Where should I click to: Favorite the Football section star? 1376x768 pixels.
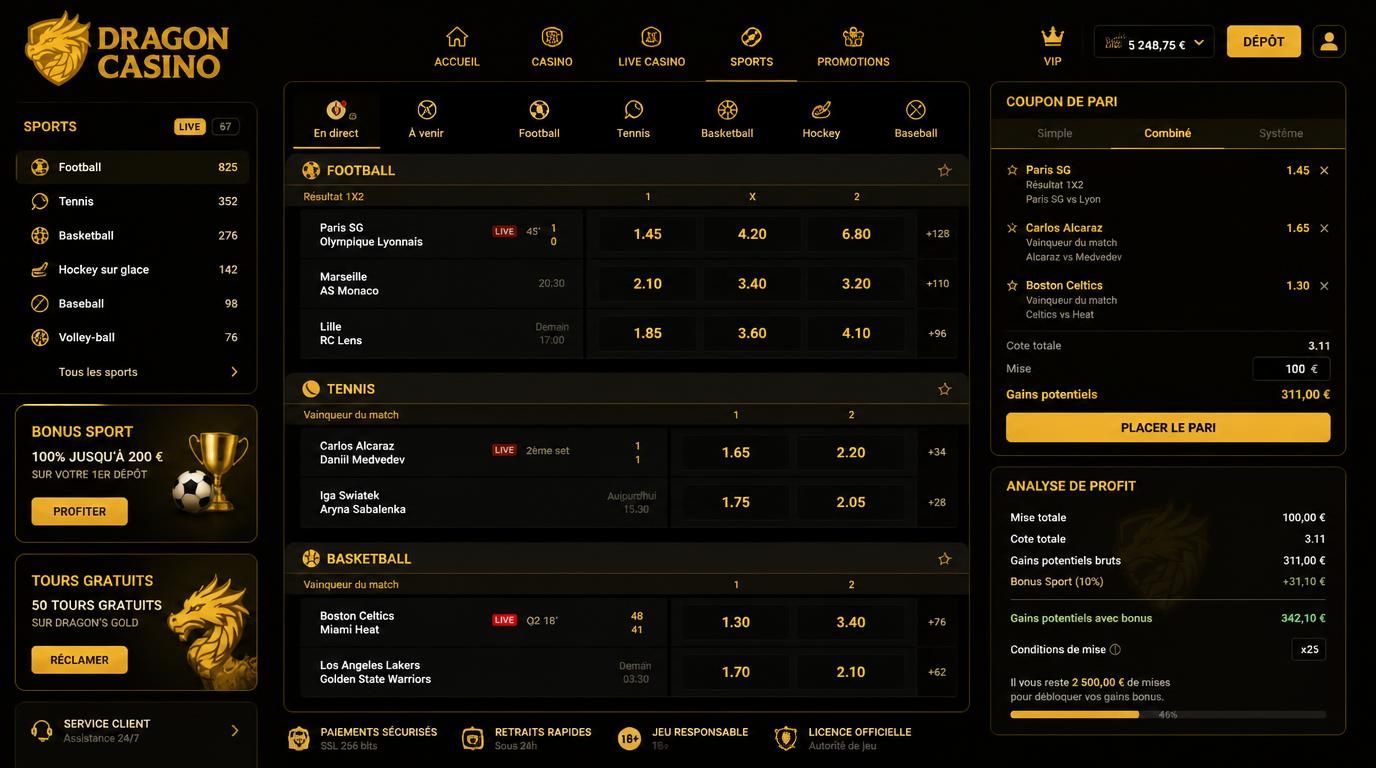(x=944, y=170)
